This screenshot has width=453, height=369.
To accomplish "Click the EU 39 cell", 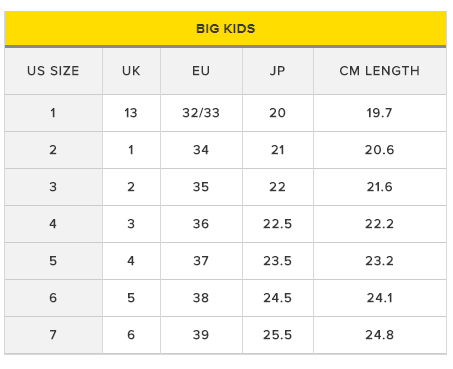I will [x=201, y=335].
